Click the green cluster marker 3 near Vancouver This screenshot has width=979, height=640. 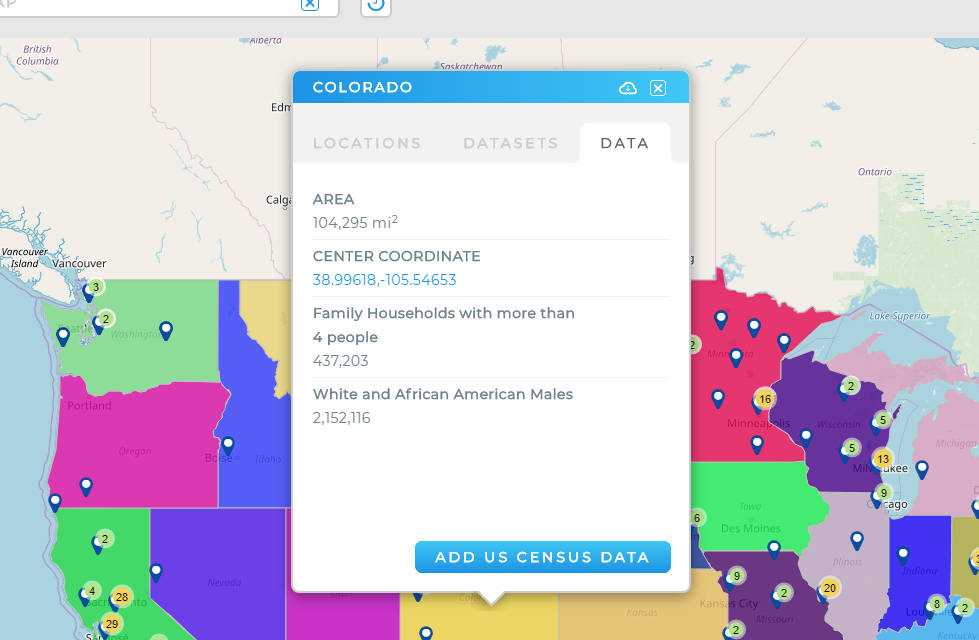(96, 287)
